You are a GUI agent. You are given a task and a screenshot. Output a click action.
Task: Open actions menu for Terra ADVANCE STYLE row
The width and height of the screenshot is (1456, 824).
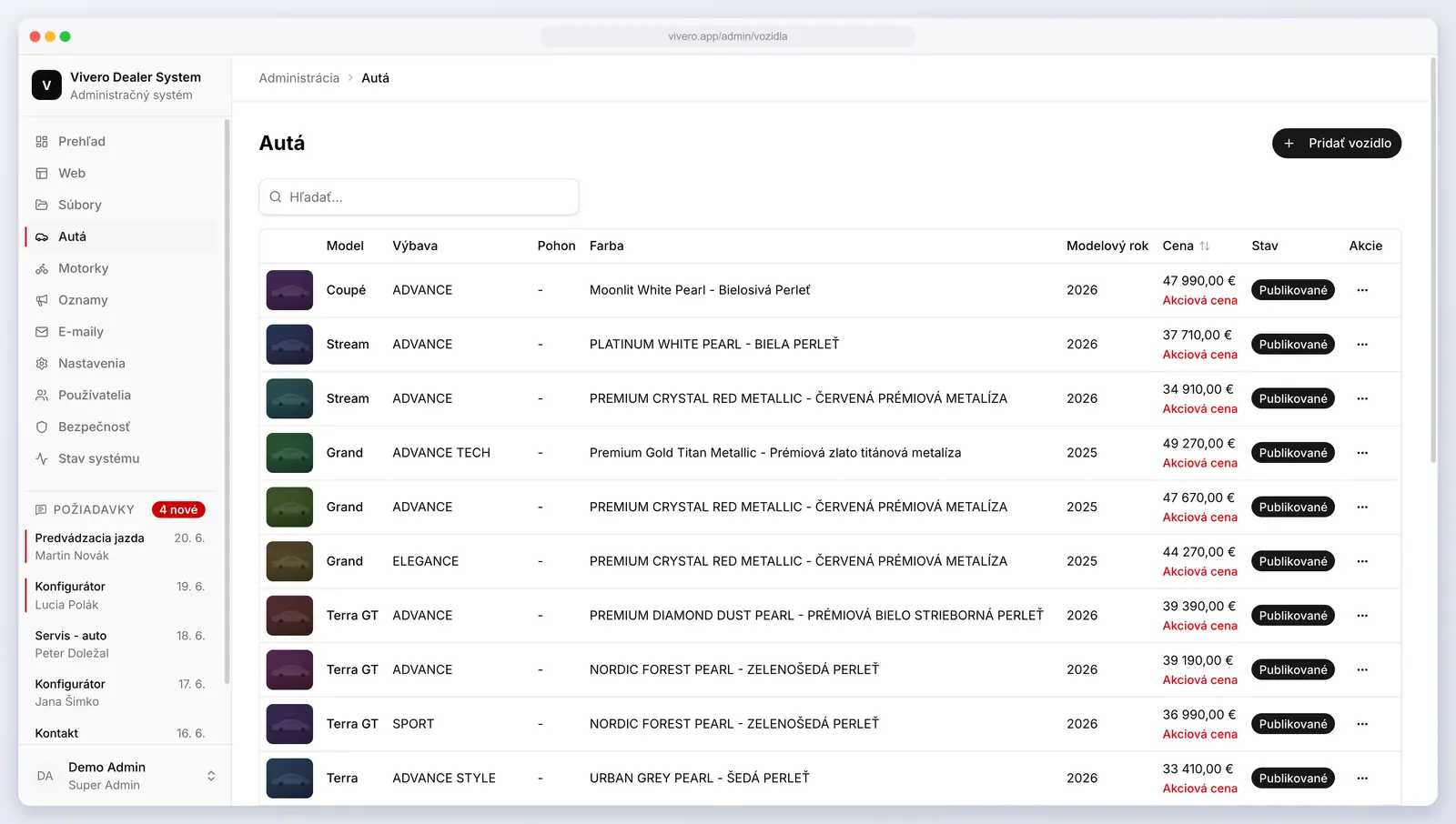tap(1362, 779)
